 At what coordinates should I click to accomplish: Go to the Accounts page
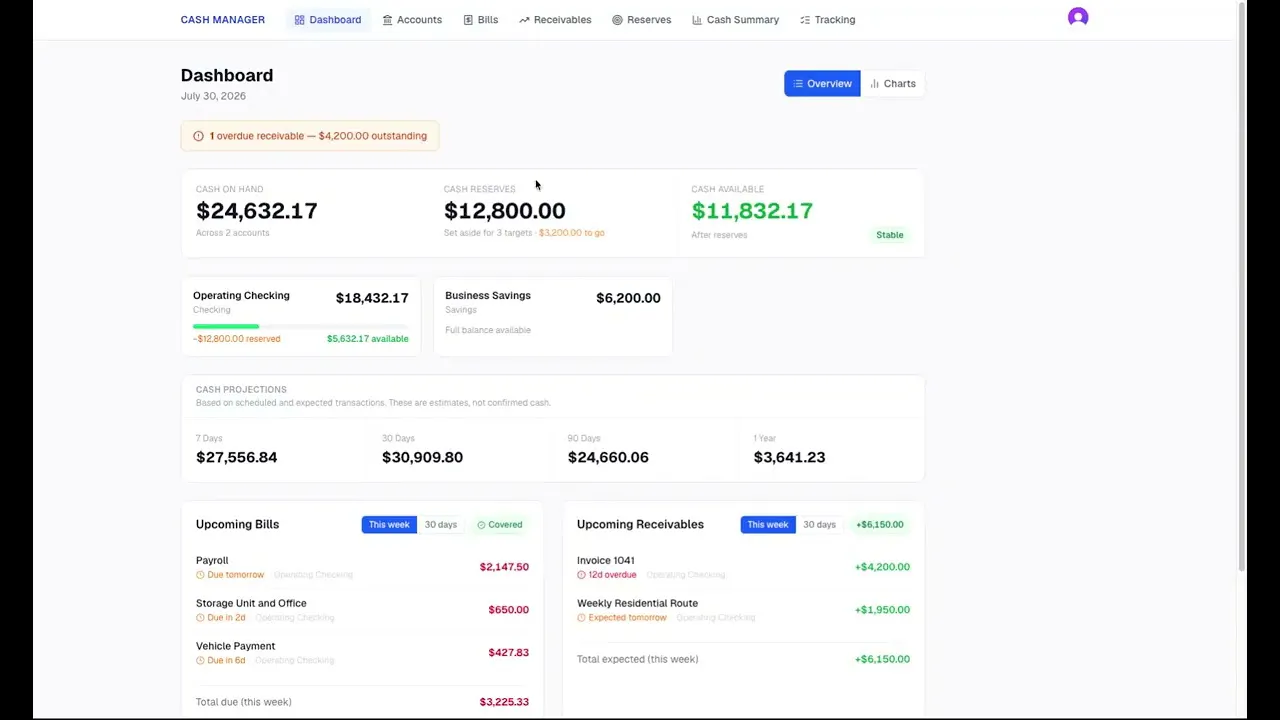click(412, 20)
